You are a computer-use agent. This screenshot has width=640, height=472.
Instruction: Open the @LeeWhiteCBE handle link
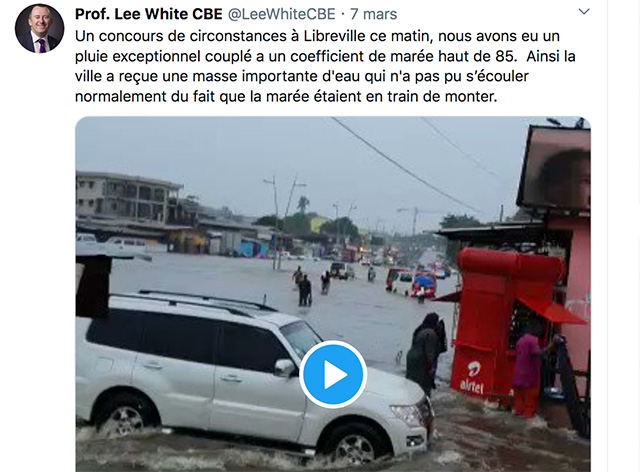[281, 14]
